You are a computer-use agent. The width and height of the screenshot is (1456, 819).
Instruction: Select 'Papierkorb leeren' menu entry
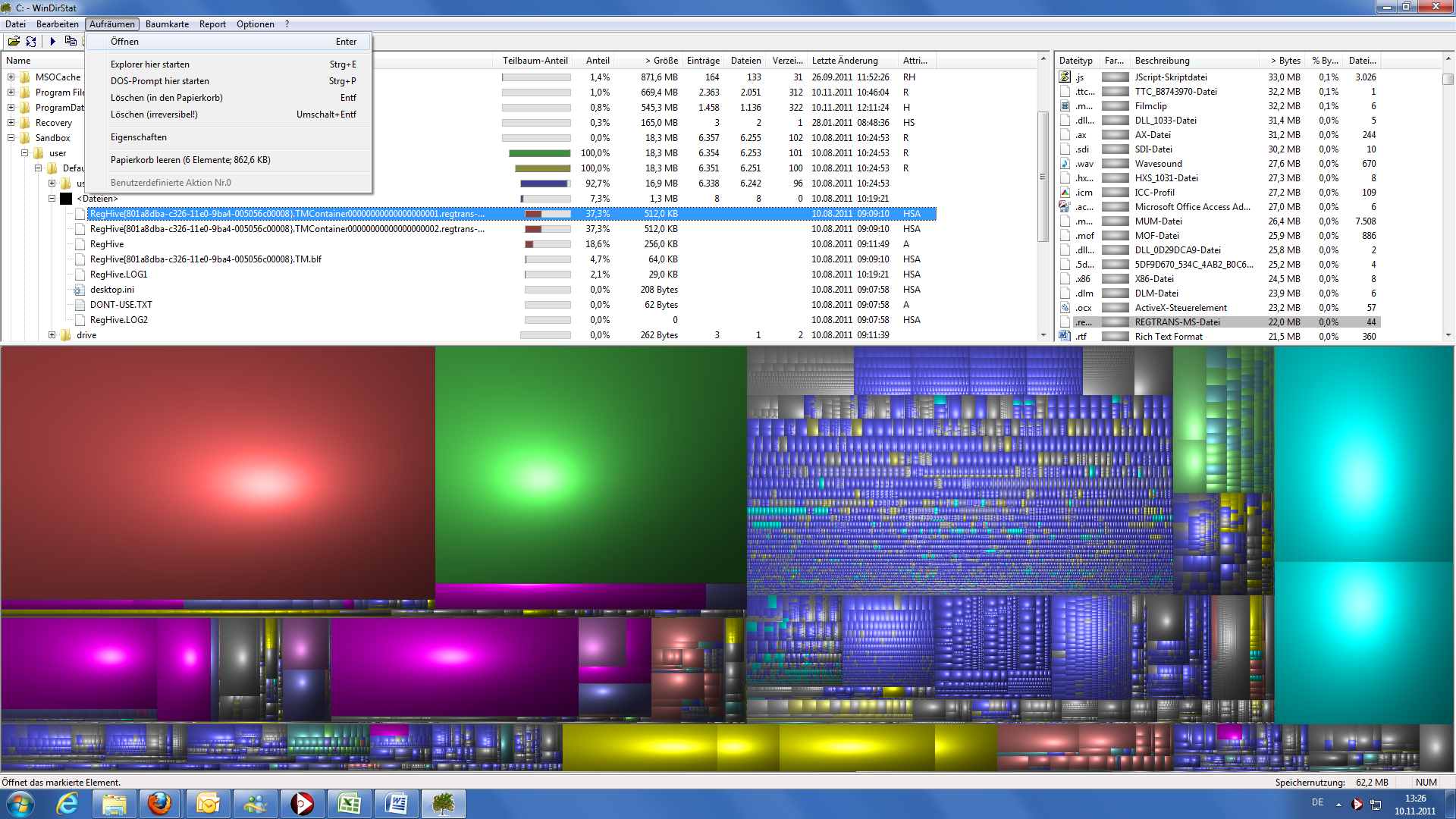click(x=190, y=160)
